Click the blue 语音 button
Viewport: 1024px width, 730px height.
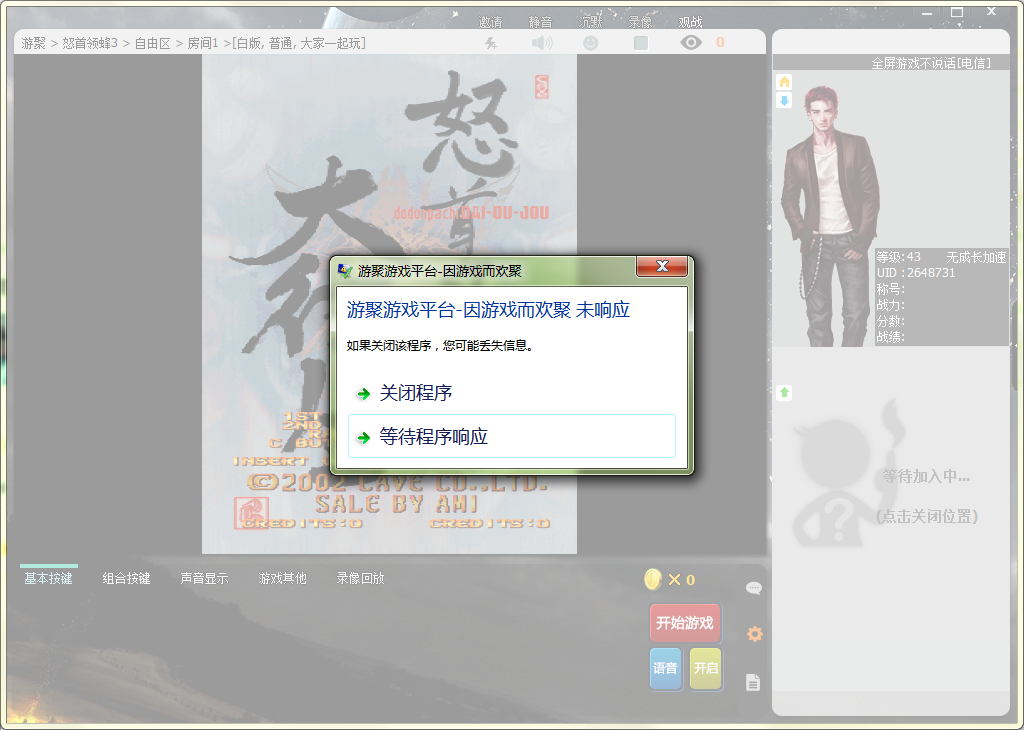(x=665, y=668)
